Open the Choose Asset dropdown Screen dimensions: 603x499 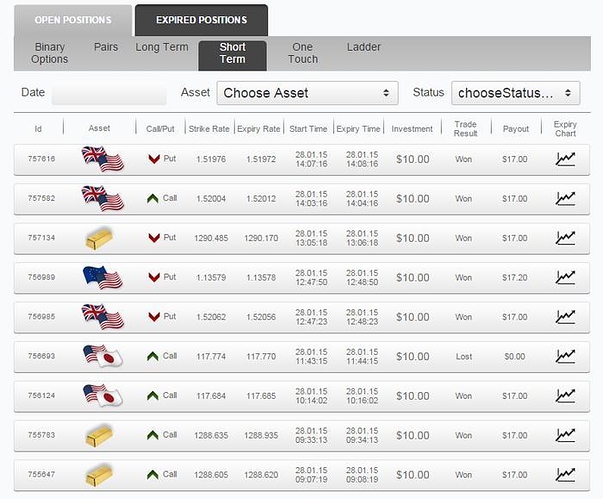[307, 93]
